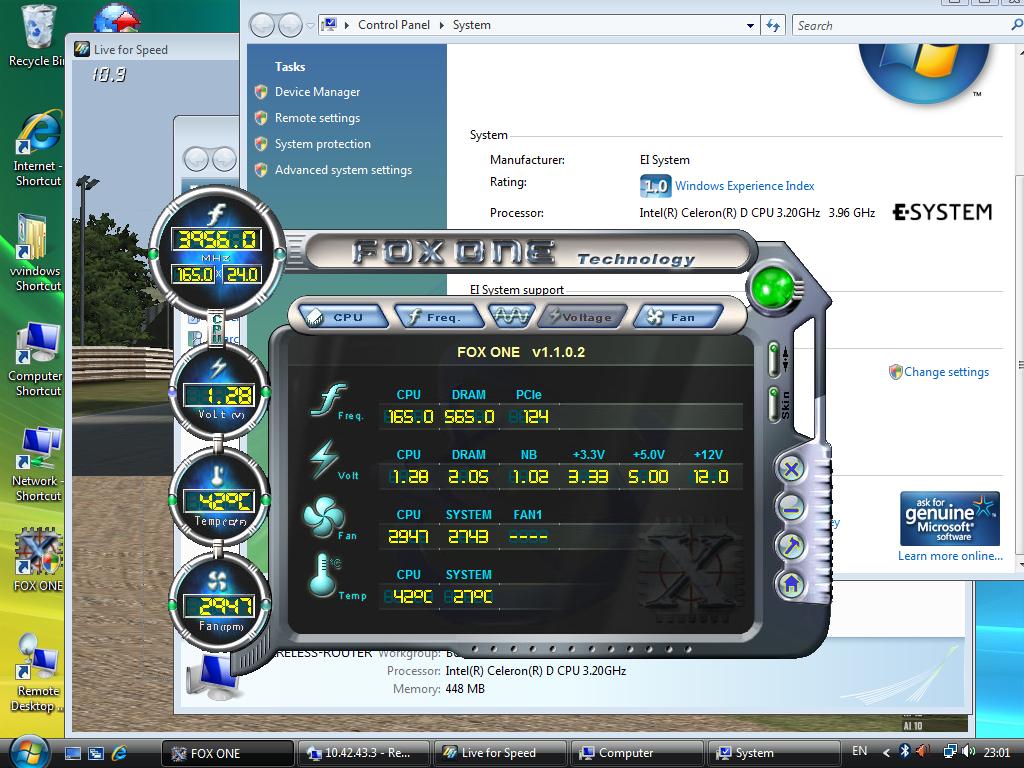Image resolution: width=1024 pixels, height=768 pixels.
Task: Click Show Desktop in Quick Launch
Action: point(73,753)
